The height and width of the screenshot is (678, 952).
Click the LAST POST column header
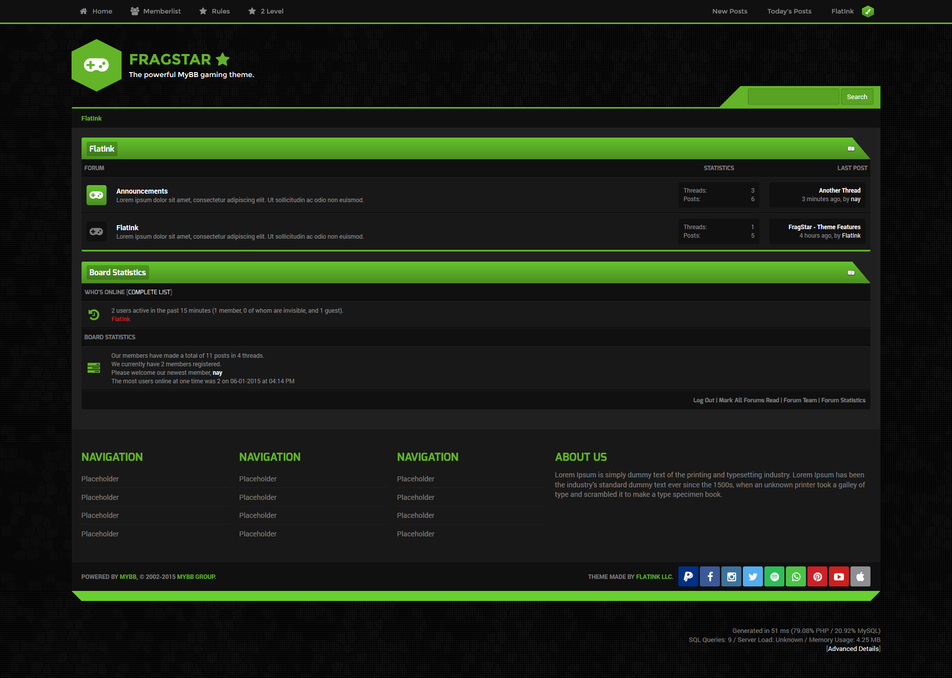point(852,168)
